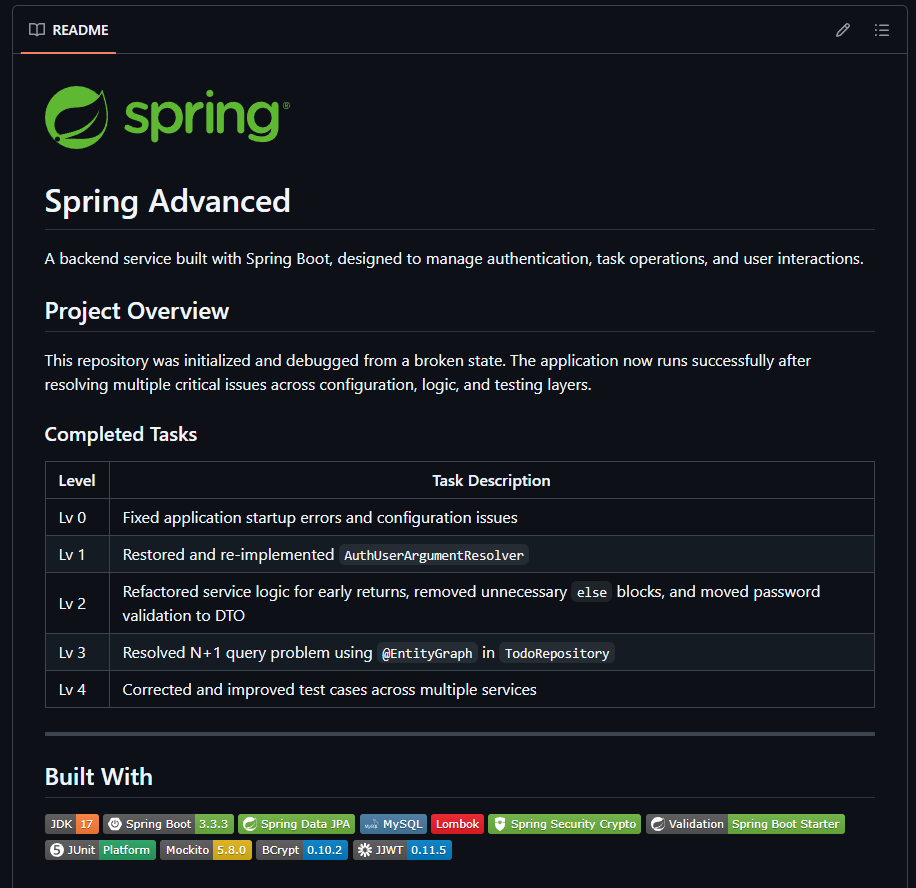The width and height of the screenshot is (916, 888).
Task: Click the MySQL dolphin icon badge
Action: [392, 823]
